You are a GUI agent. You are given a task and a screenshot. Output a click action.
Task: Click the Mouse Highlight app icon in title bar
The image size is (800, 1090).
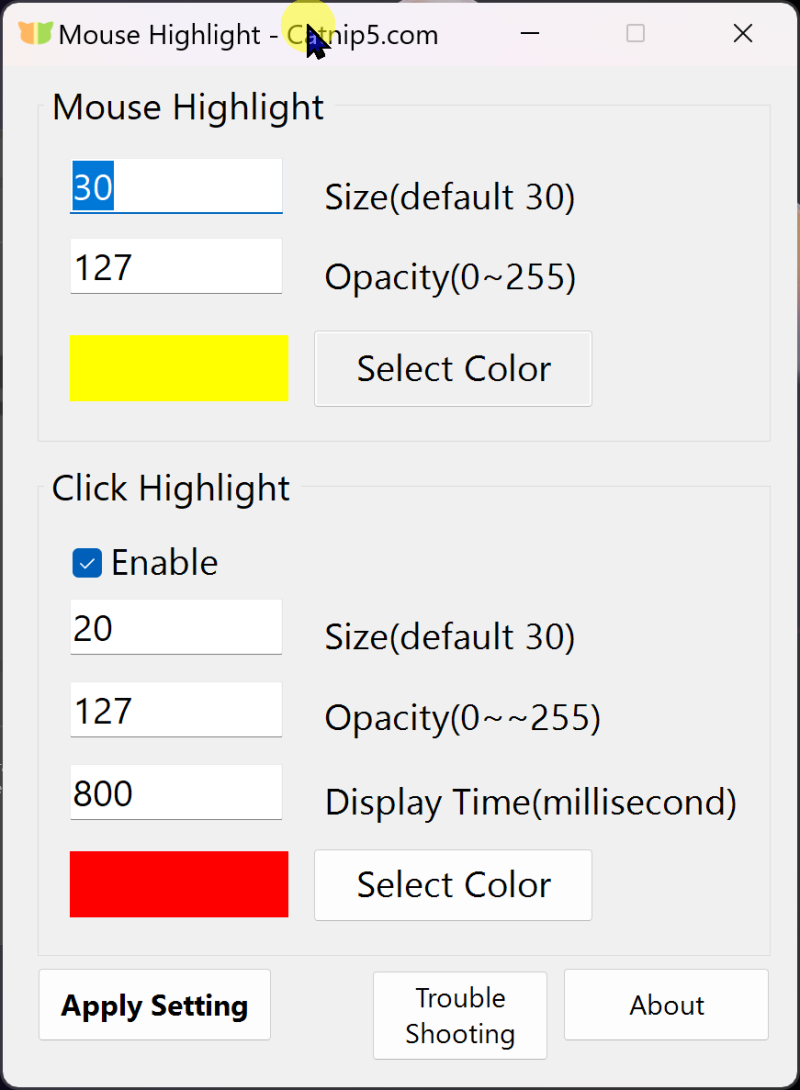pos(35,34)
